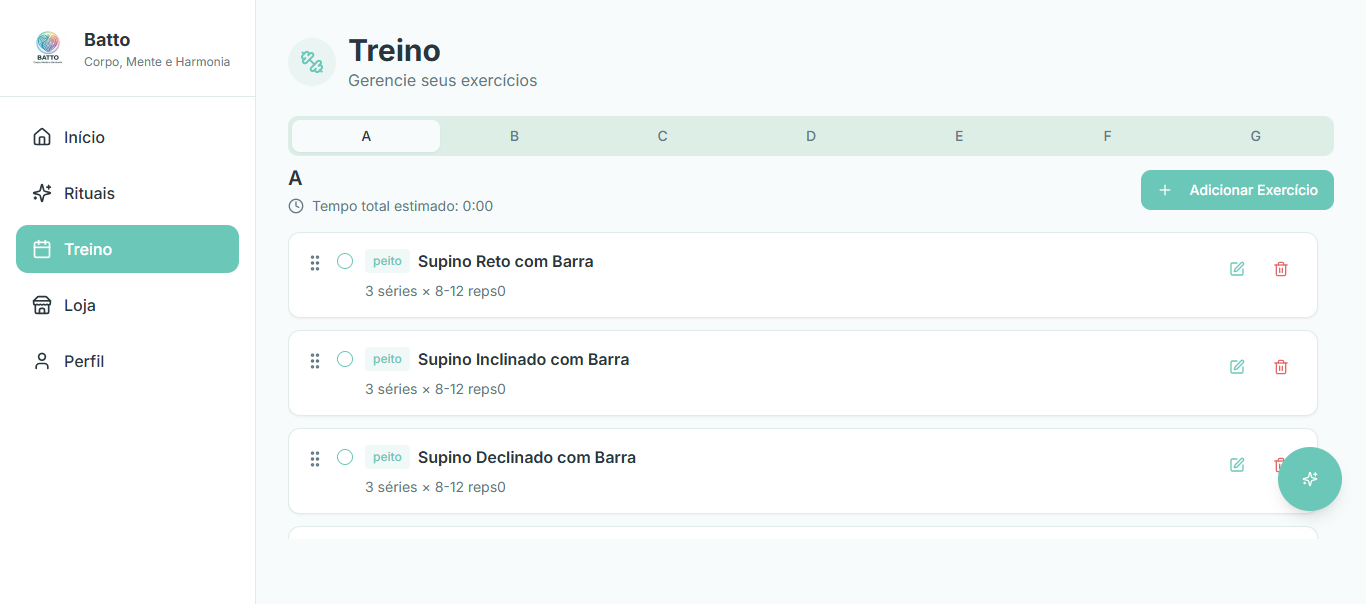Mark Supino Inclinado com Barra as done
1366x604 pixels.
tap(345, 359)
